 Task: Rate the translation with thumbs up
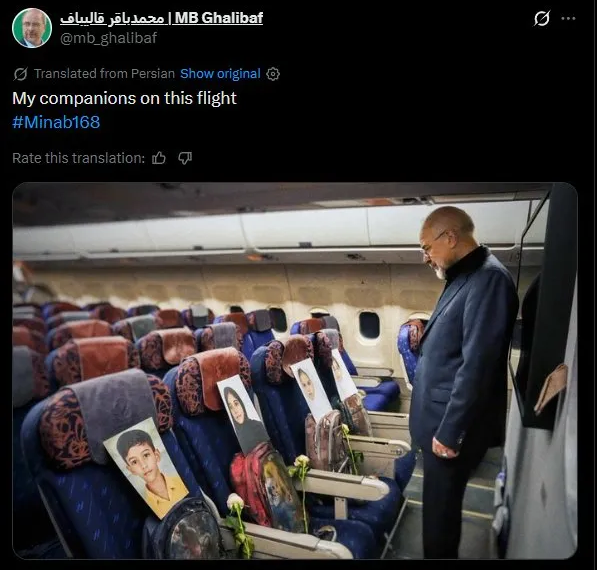click(x=159, y=158)
